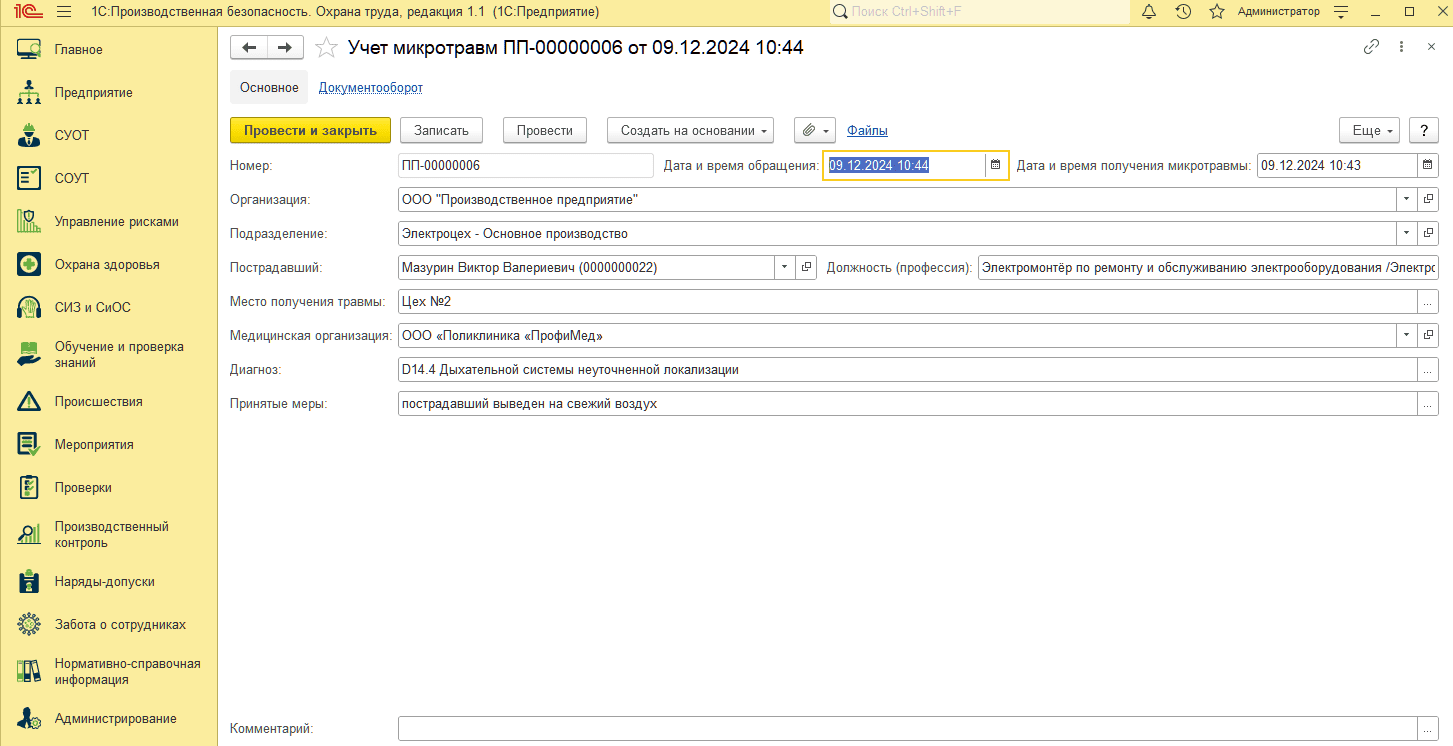The width and height of the screenshot is (1453, 746).
Task: Open the form's three-dot menu
Action: point(1402,47)
